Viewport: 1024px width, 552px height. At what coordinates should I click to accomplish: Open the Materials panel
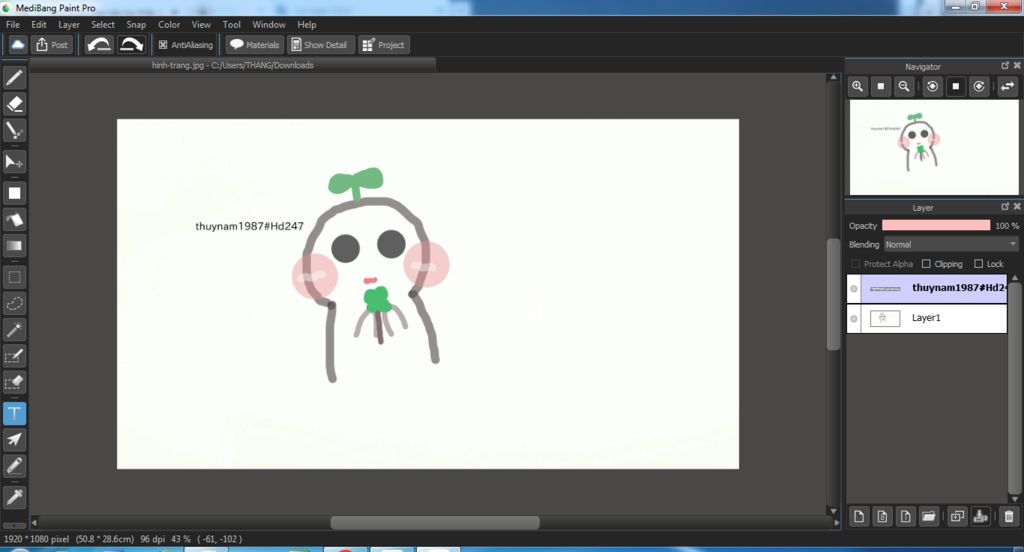[255, 44]
